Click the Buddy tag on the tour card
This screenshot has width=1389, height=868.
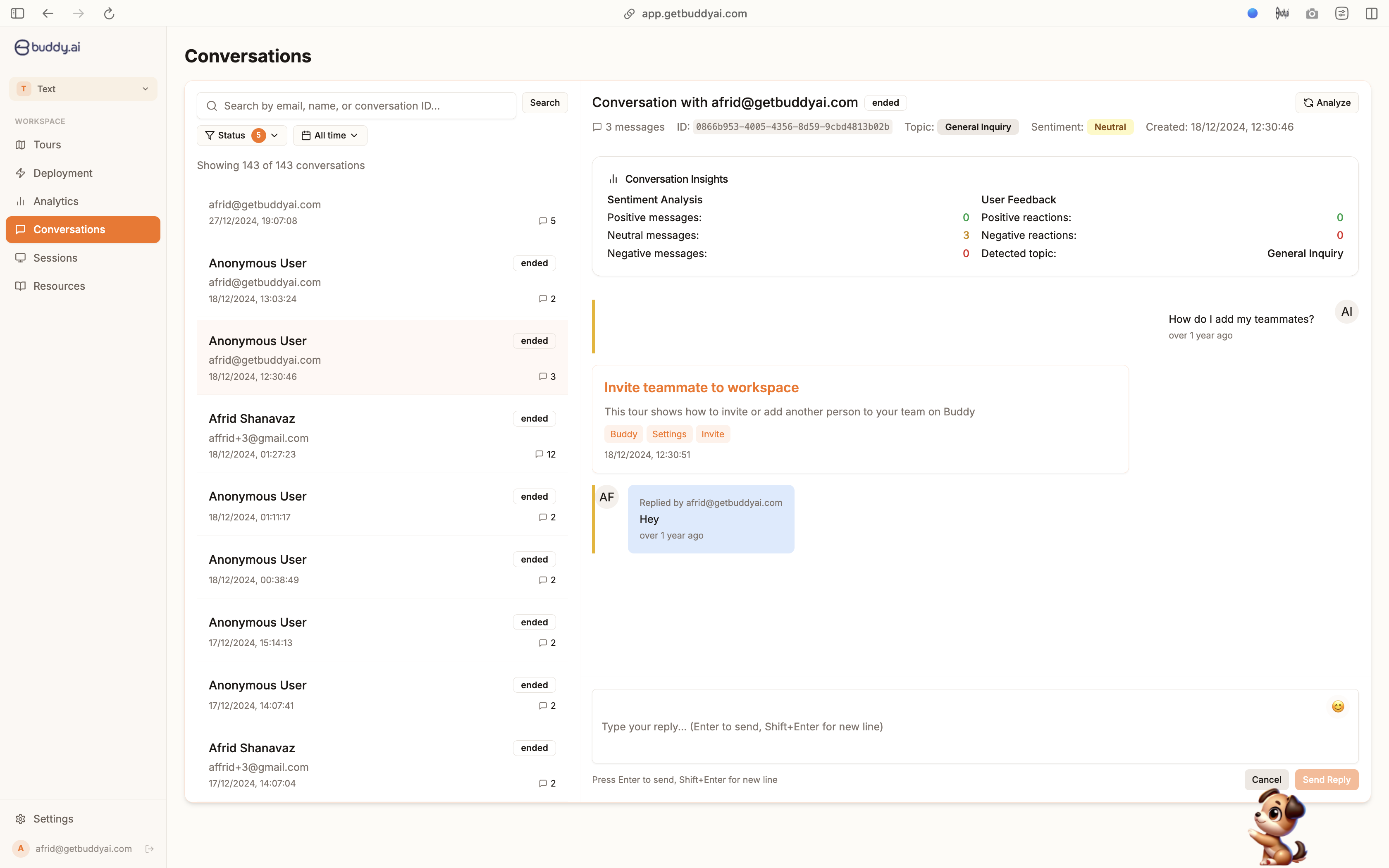pyautogui.click(x=623, y=434)
